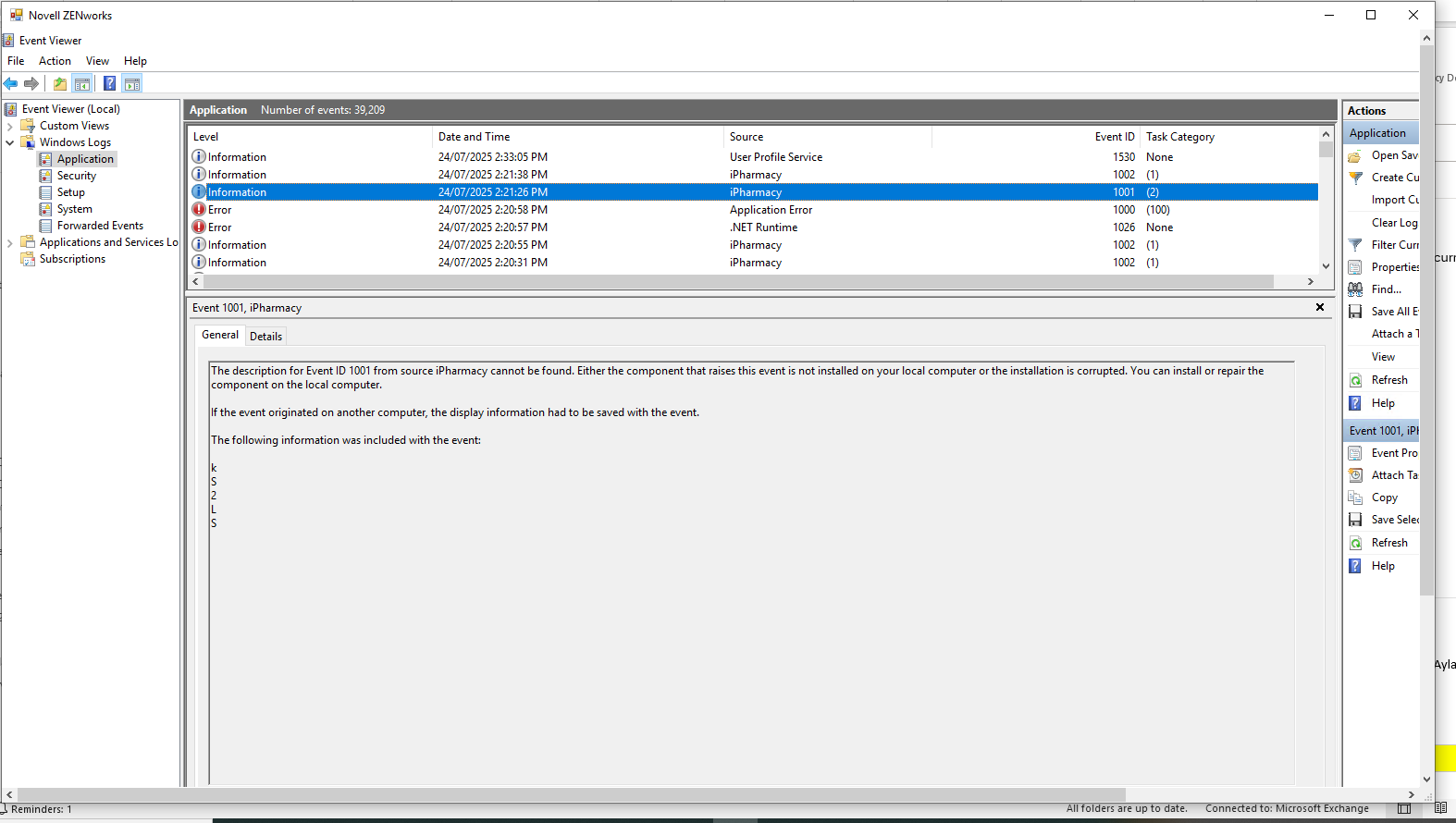Switch to the General tab
The height and width of the screenshot is (823, 1456).
[x=220, y=335]
